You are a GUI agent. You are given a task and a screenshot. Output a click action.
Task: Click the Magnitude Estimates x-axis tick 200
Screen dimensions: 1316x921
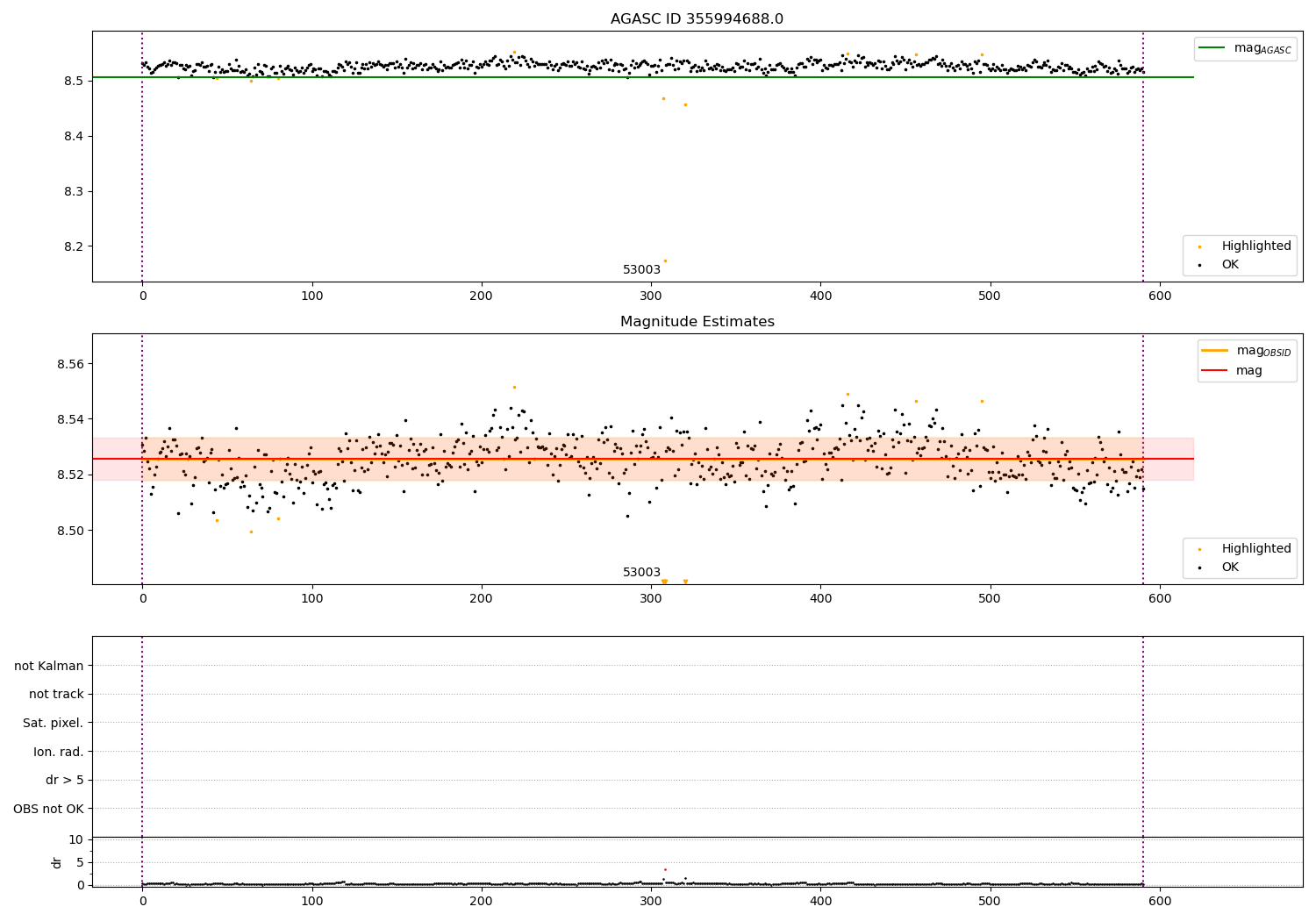pyautogui.click(x=482, y=598)
